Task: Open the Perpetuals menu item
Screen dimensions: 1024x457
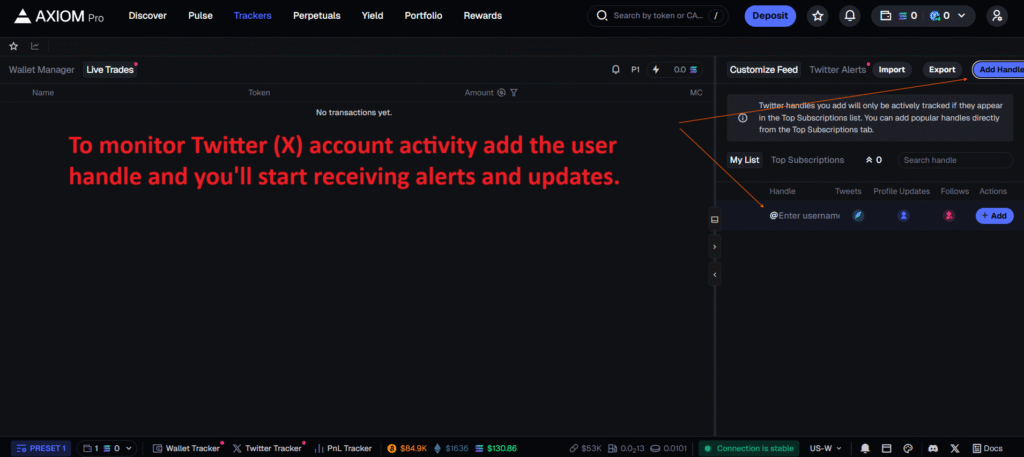Action: 316,16
